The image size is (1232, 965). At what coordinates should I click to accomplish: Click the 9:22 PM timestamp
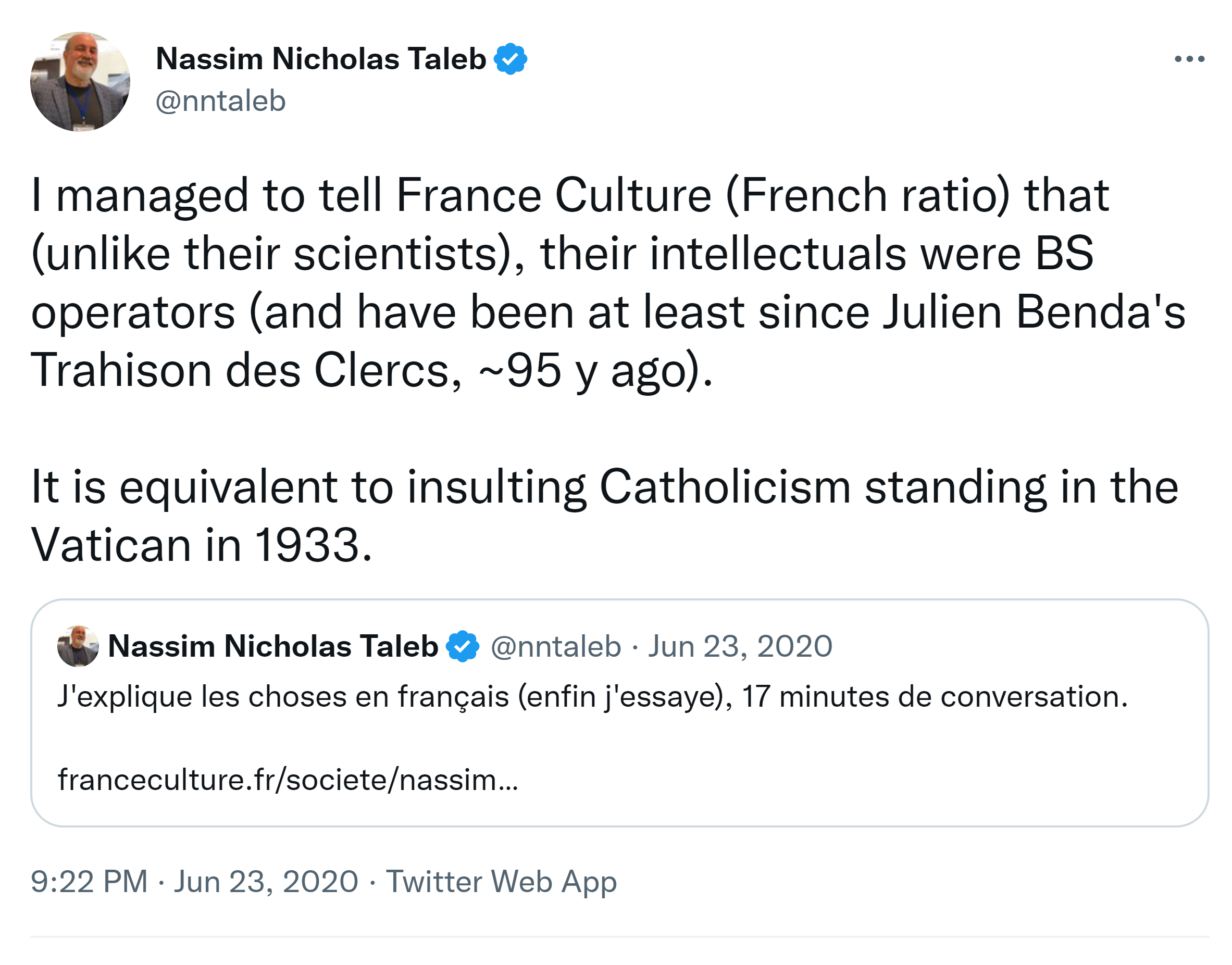pos(89,881)
